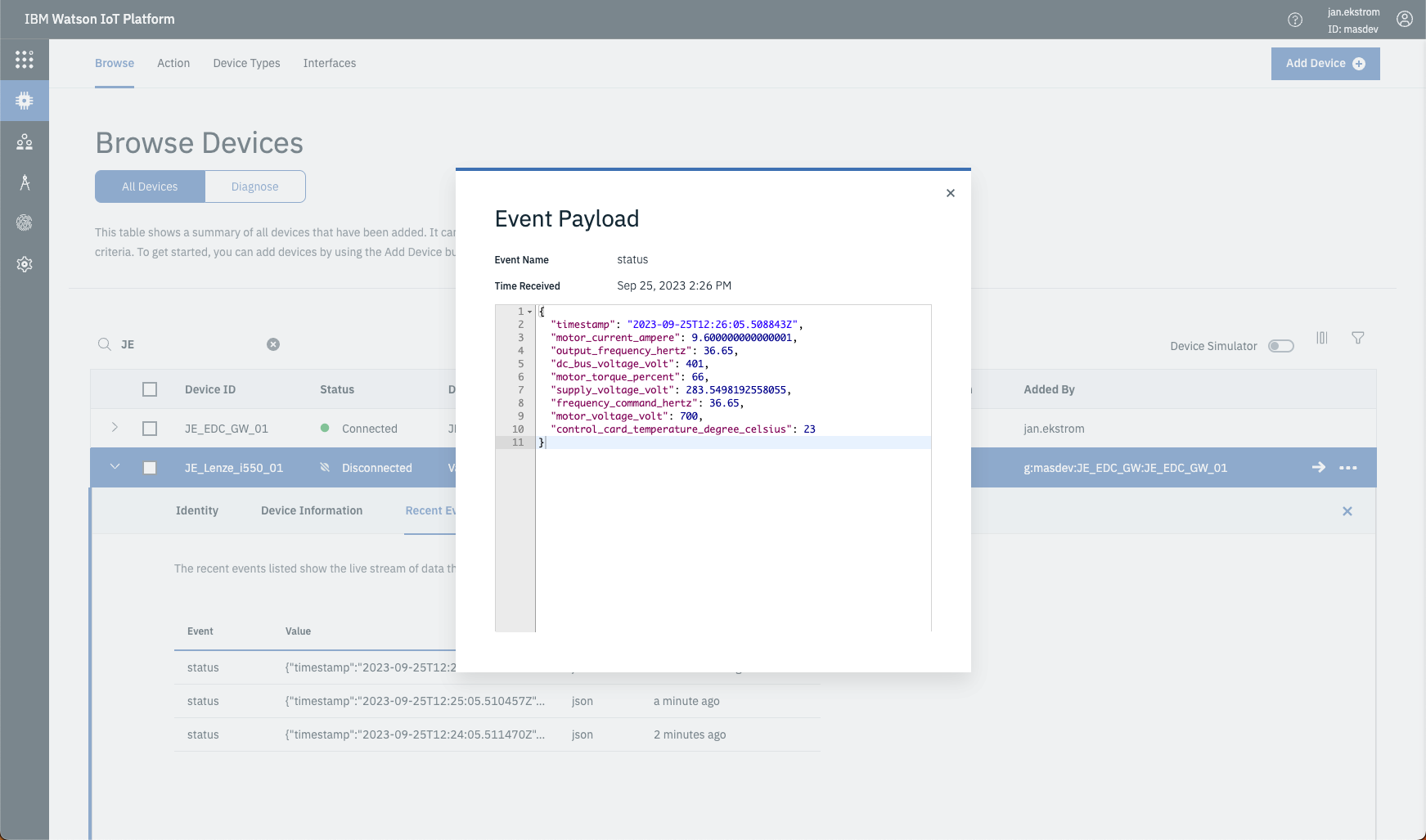Open the Device Information tab
The height and width of the screenshot is (840, 1426).
click(312, 510)
